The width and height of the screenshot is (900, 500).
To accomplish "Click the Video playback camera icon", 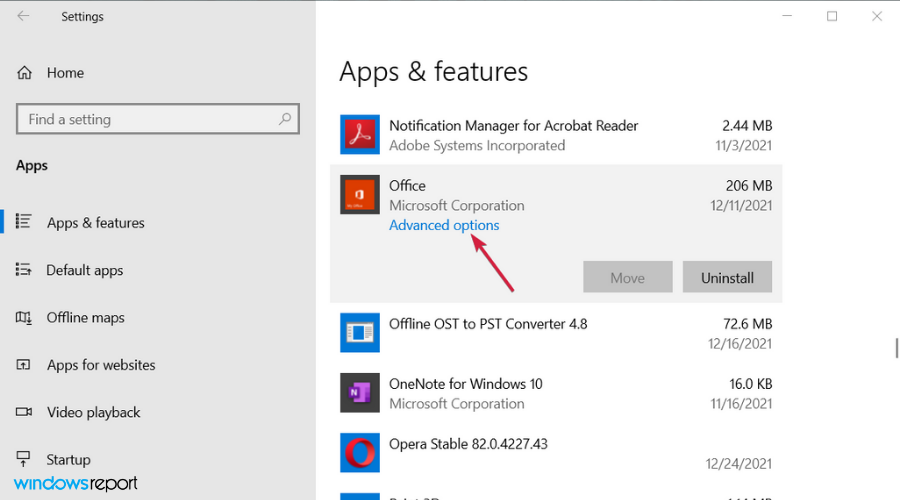I will pyautogui.click(x=24, y=412).
